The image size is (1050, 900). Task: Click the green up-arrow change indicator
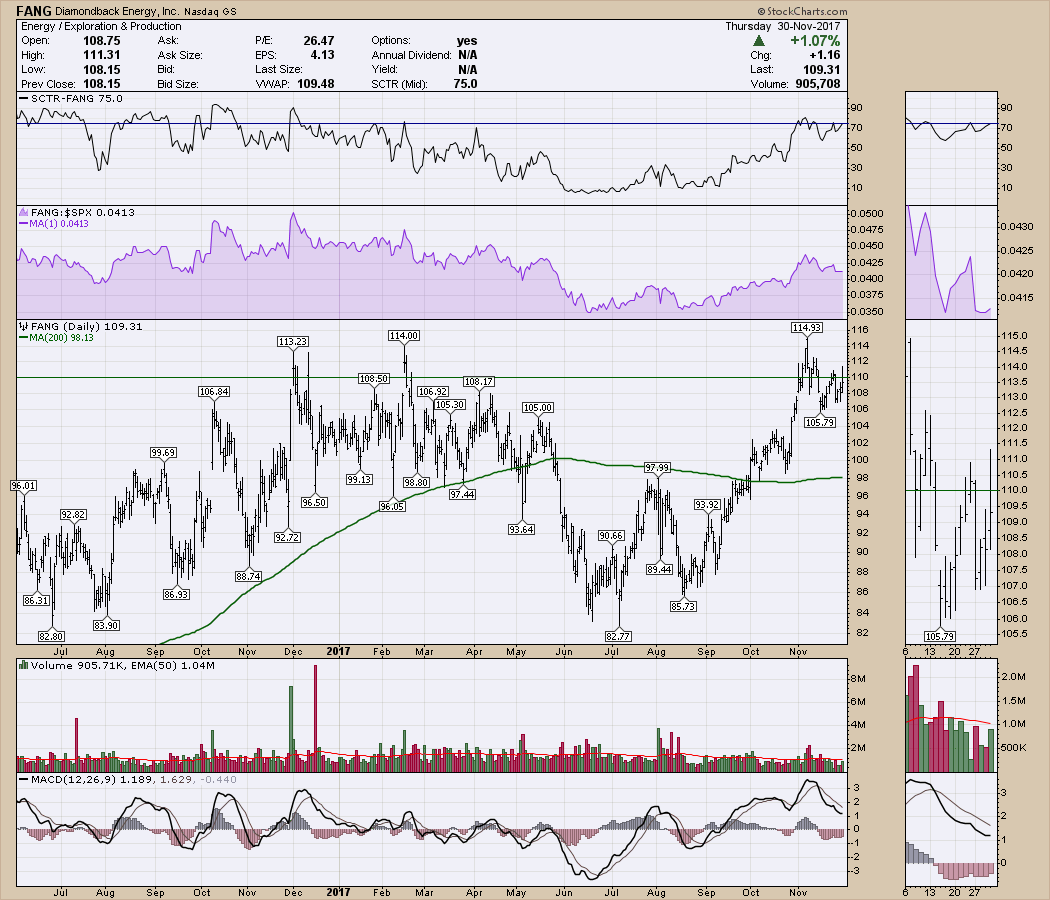tap(759, 41)
